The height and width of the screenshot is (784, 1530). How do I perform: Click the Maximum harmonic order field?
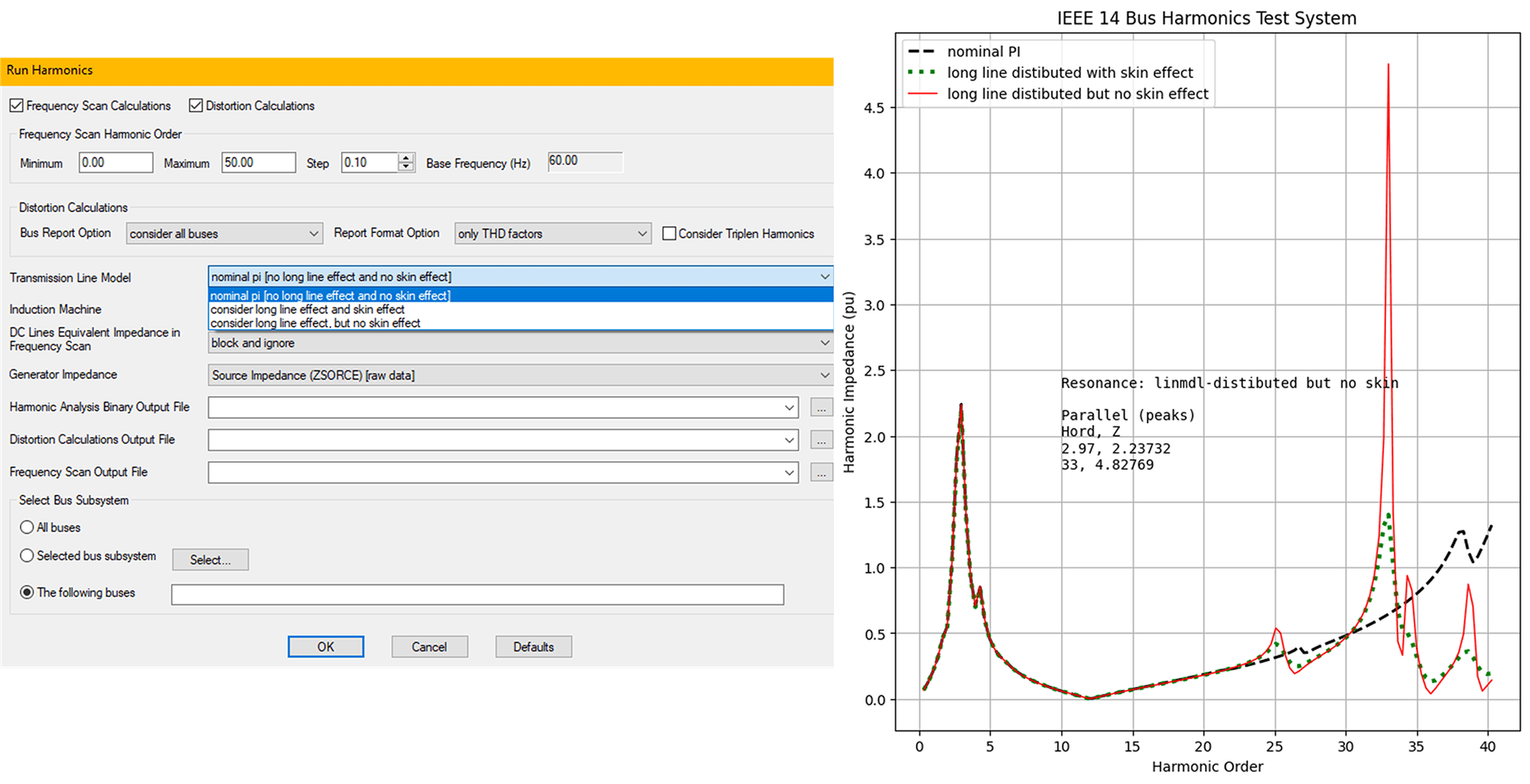pyautogui.click(x=259, y=162)
